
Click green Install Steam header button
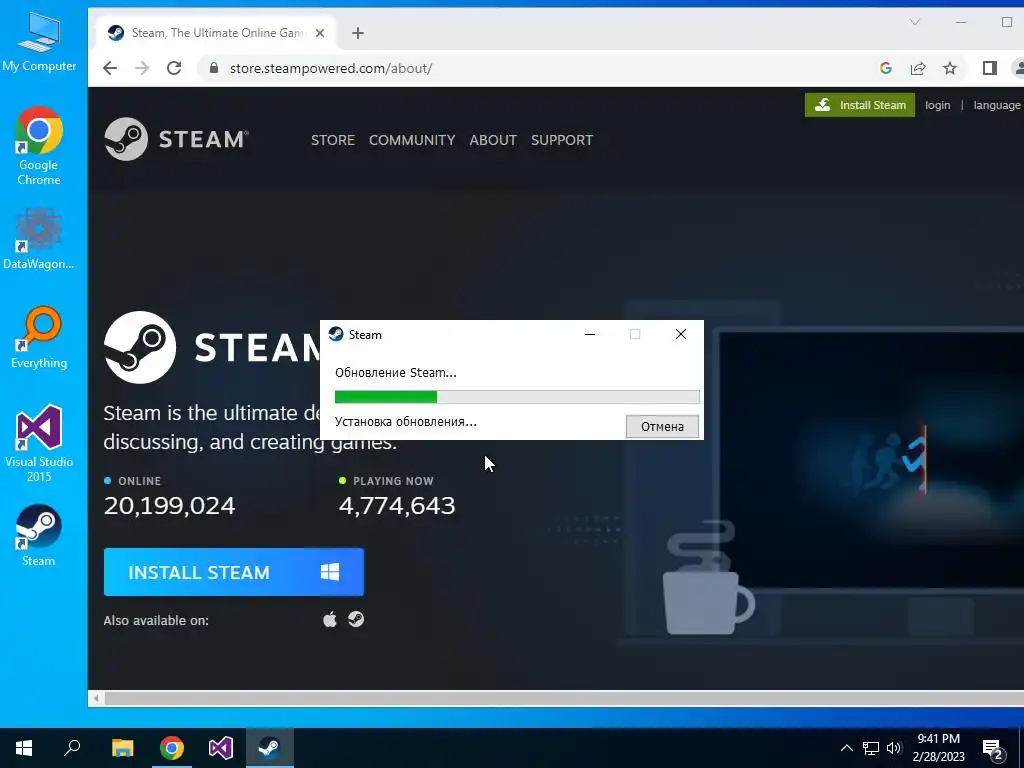click(859, 105)
